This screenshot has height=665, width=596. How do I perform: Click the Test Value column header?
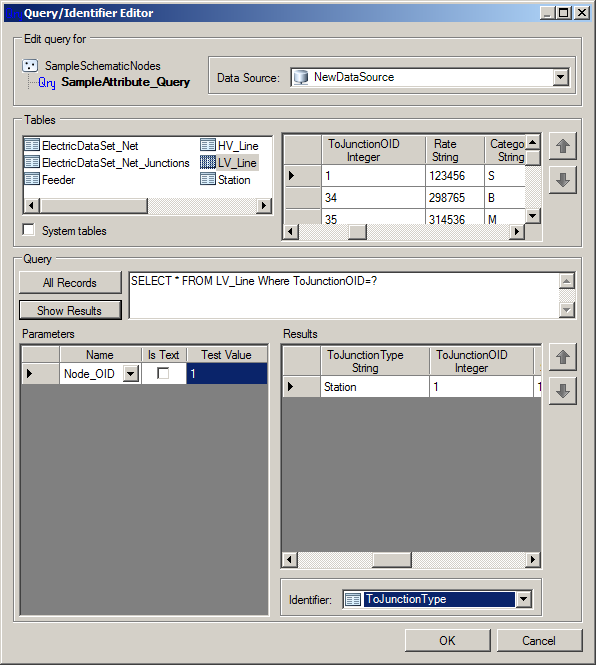click(227, 355)
